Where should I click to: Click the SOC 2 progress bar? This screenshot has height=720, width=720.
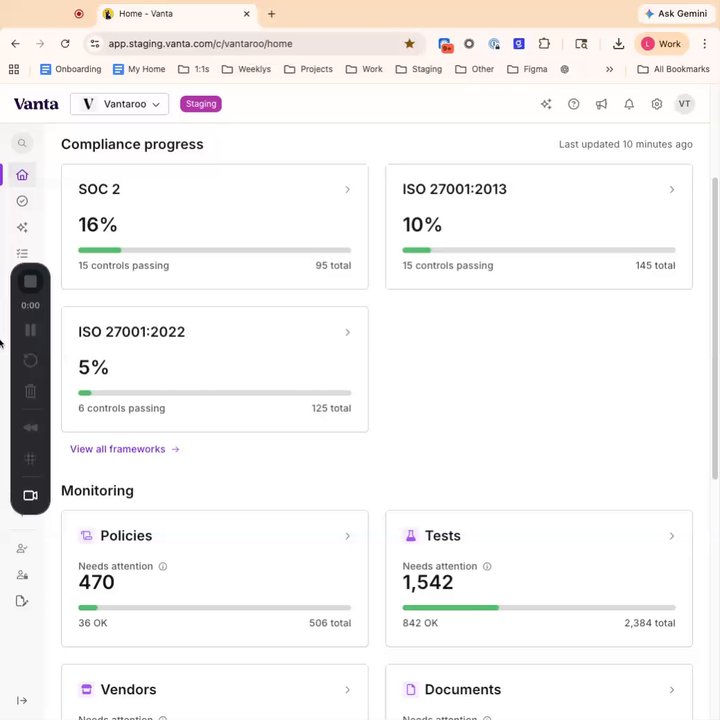click(x=214, y=250)
